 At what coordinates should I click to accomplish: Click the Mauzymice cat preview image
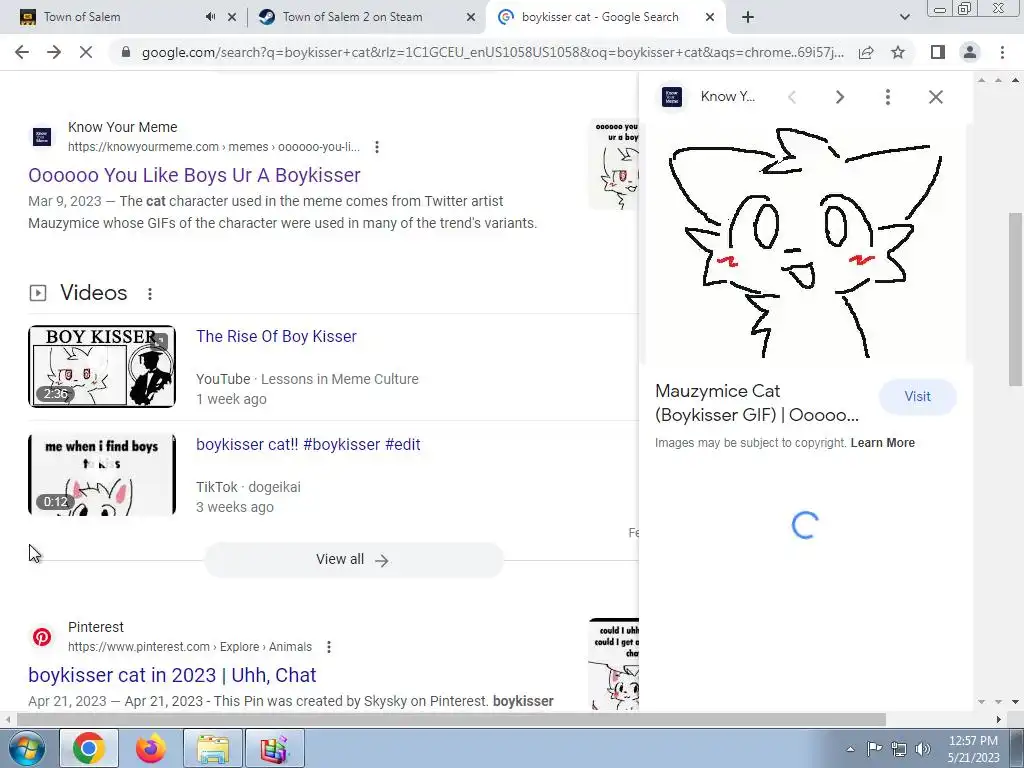(x=805, y=242)
